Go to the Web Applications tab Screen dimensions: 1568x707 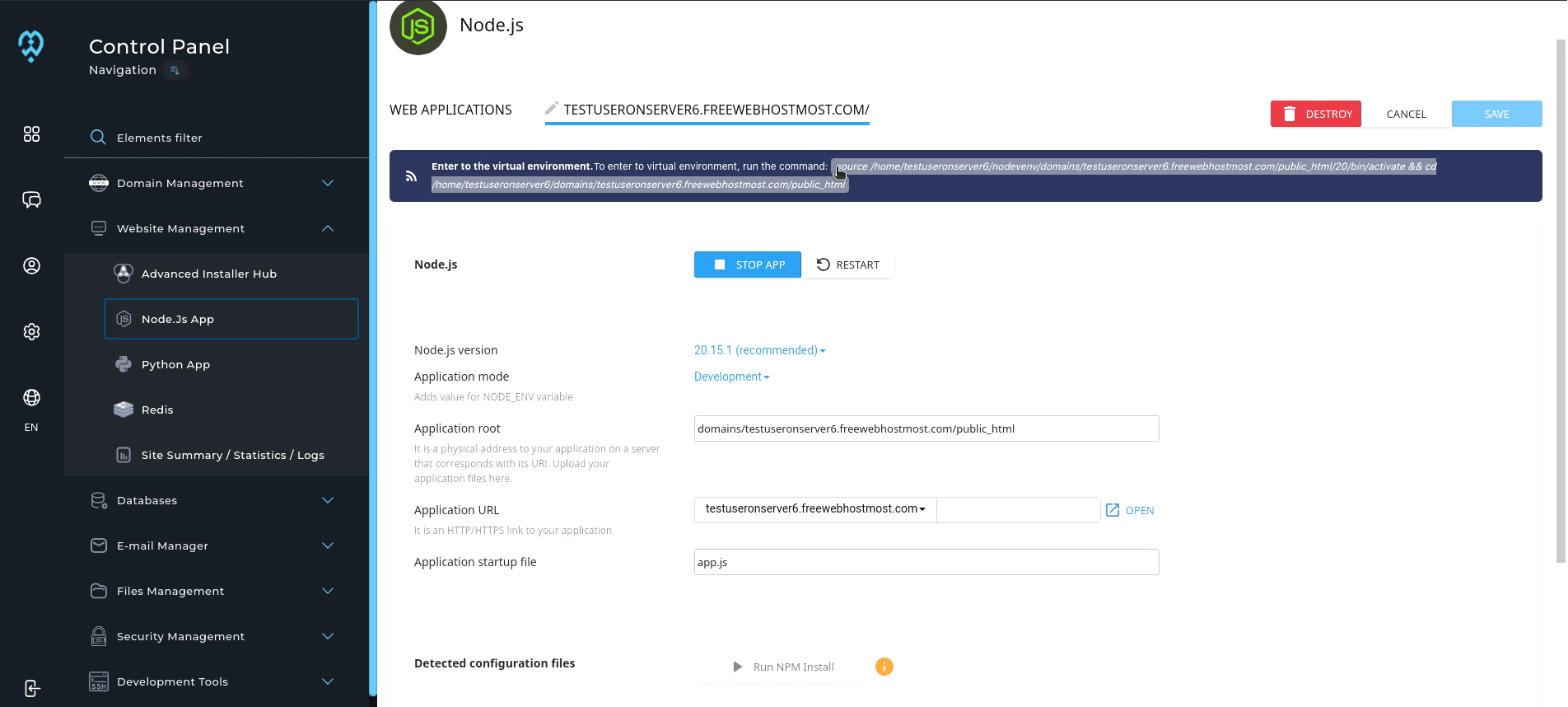[450, 110]
